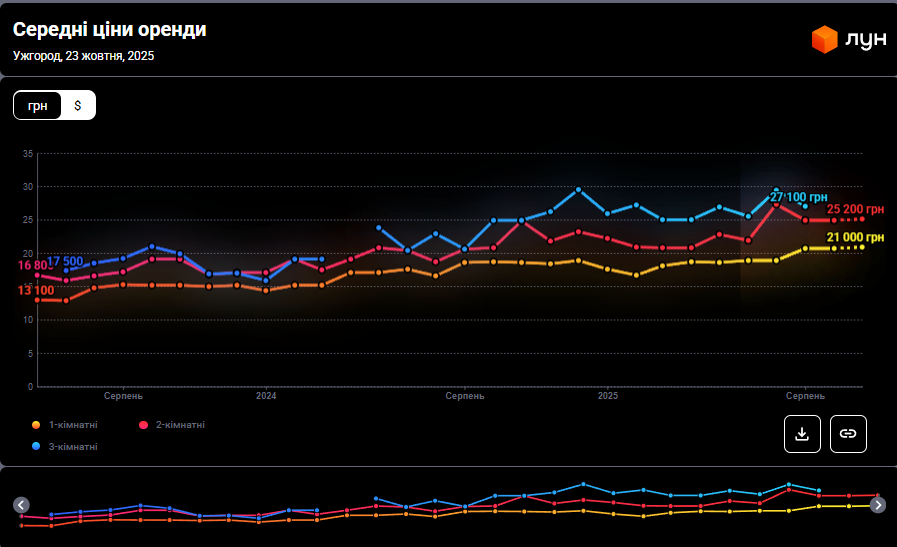Click the Середні ціни оренди heading

pyautogui.click(x=110, y=30)
